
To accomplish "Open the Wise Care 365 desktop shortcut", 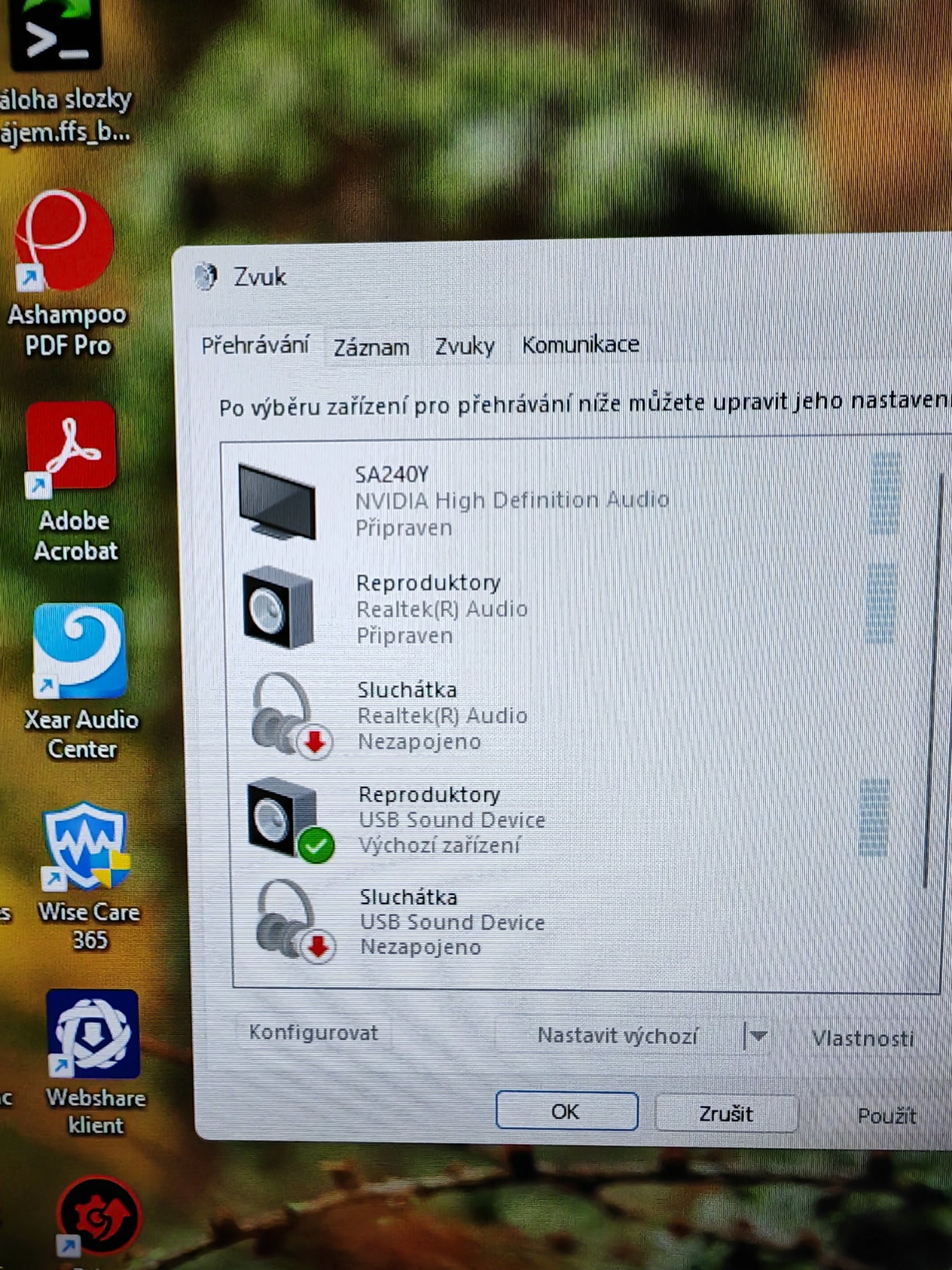I will pyautogui.click(x=87, y=875).
